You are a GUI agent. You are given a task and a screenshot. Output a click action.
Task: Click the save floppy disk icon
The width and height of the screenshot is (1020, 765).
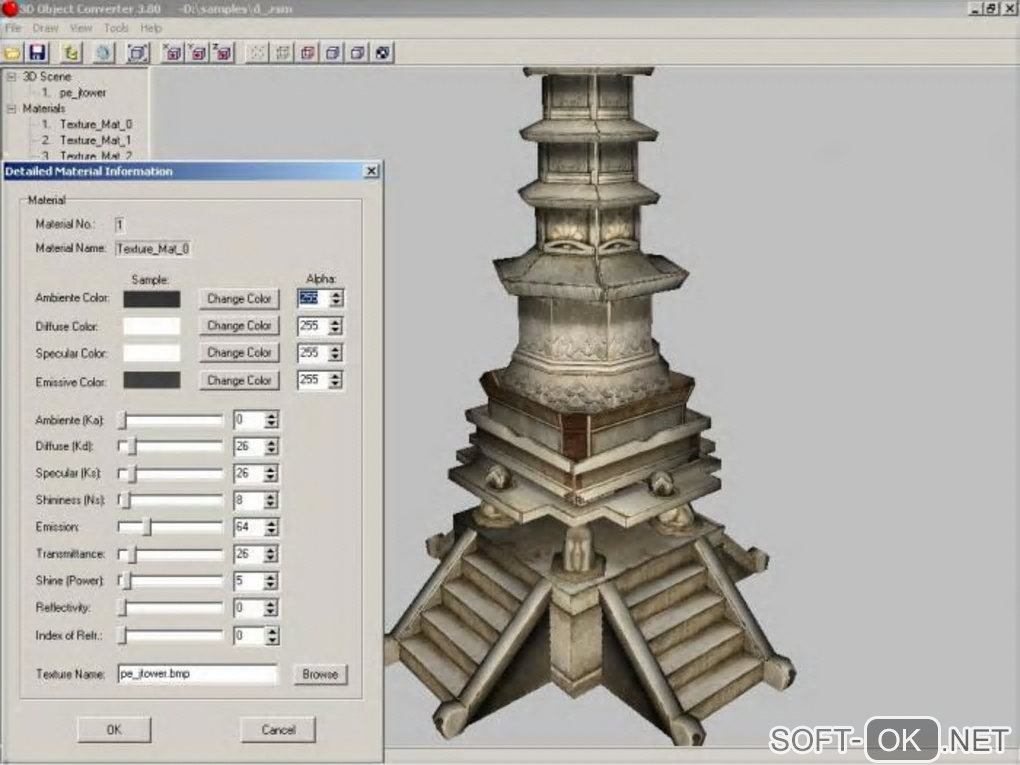click(37, 52)
